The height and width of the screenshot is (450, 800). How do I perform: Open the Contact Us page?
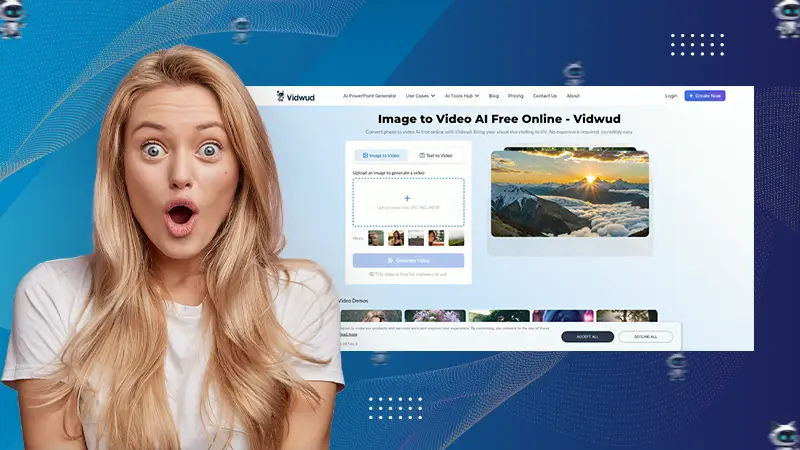[545, 96]
